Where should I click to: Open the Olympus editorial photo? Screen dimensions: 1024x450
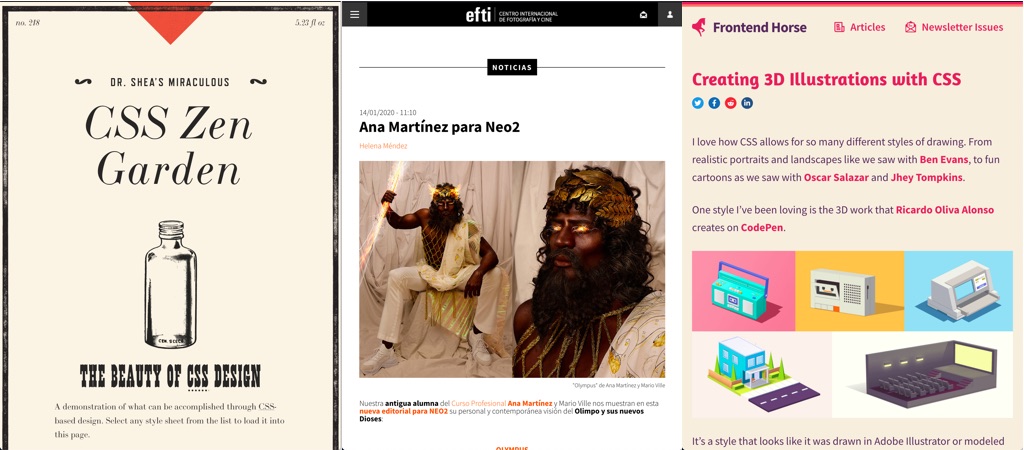point(512,269)
